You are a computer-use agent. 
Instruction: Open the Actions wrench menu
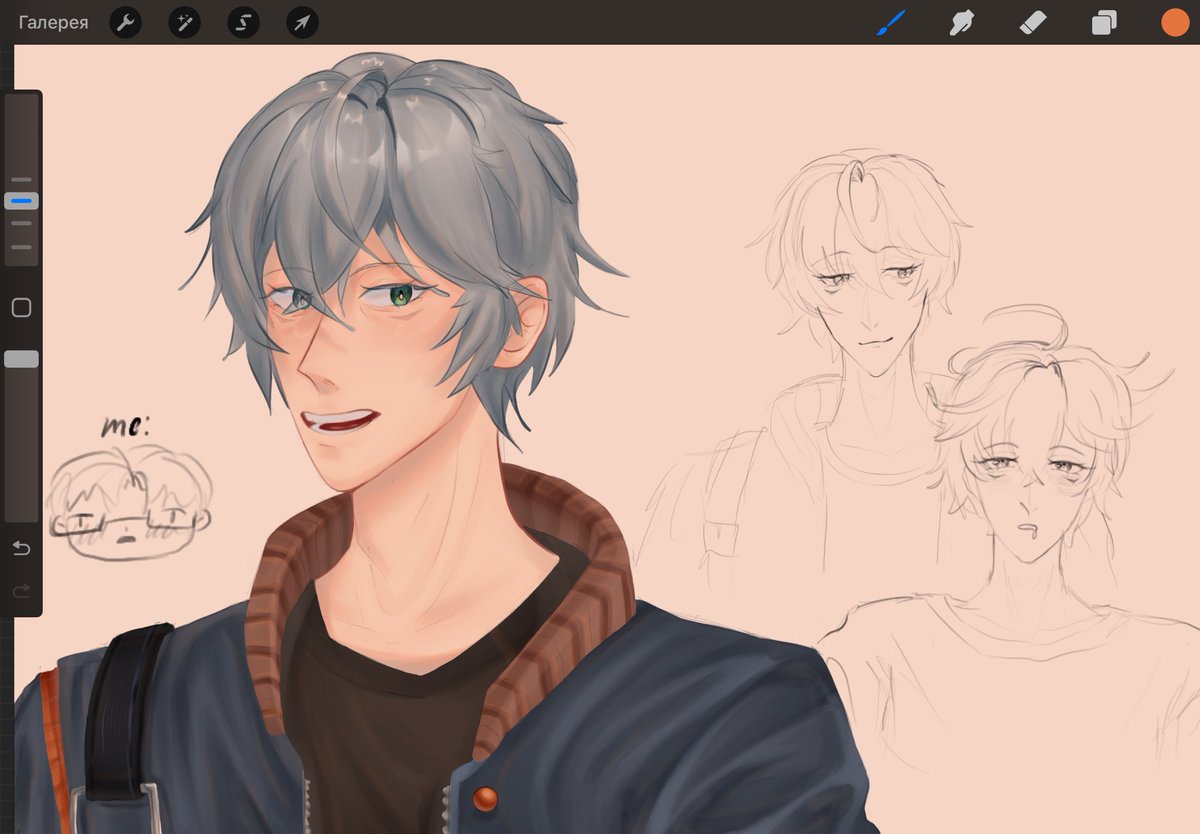[125, 22]
